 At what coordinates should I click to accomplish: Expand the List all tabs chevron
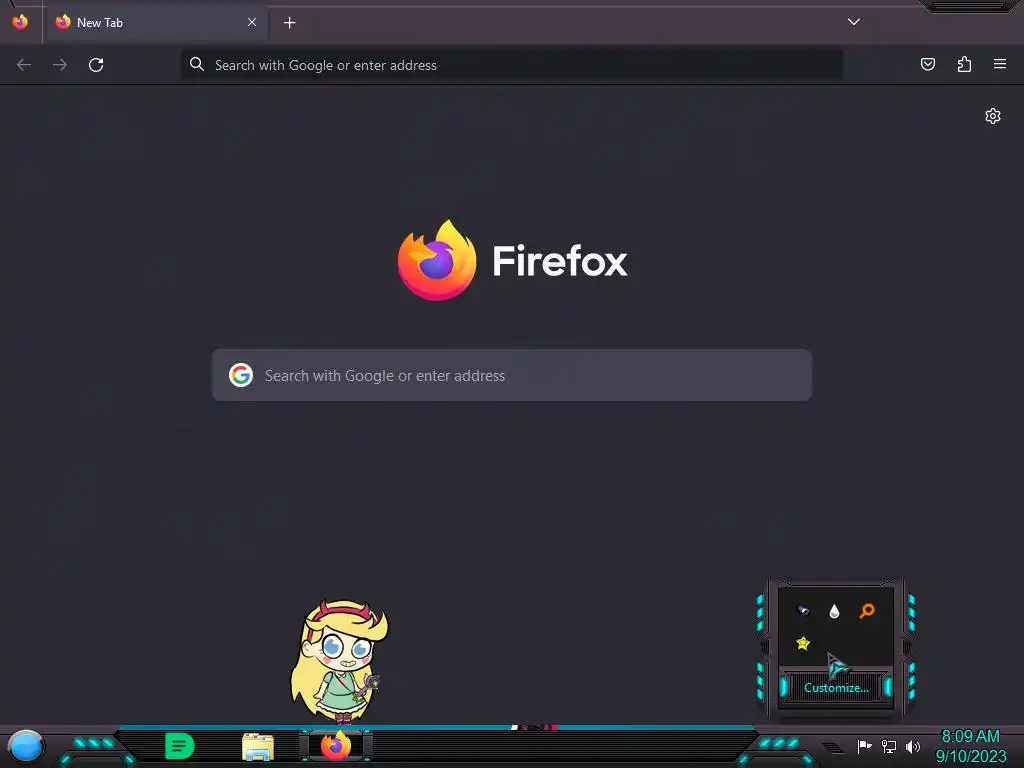(x=854, y=22)
